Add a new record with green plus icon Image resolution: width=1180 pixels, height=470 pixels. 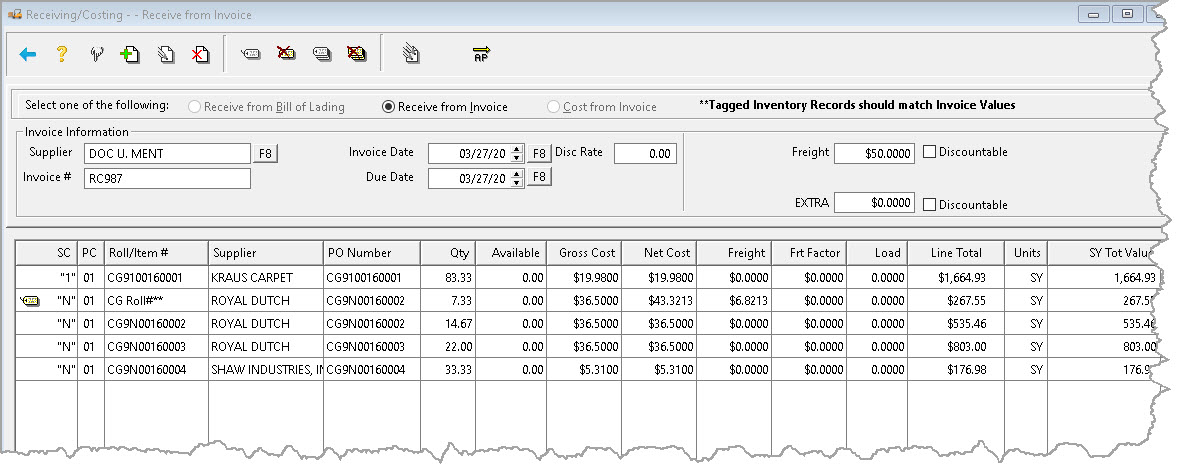click(130, 54)
